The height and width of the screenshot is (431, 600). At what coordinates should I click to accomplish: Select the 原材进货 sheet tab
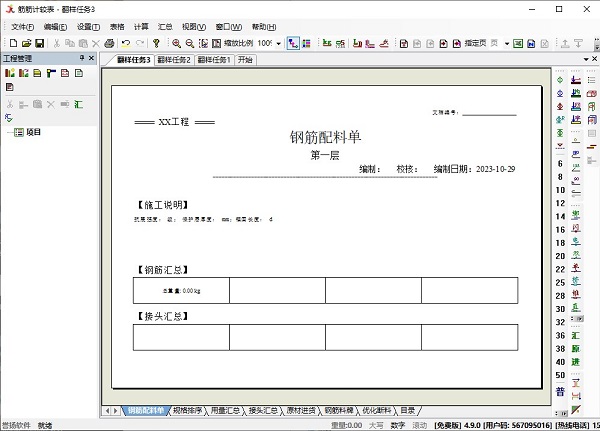[301, 411]
